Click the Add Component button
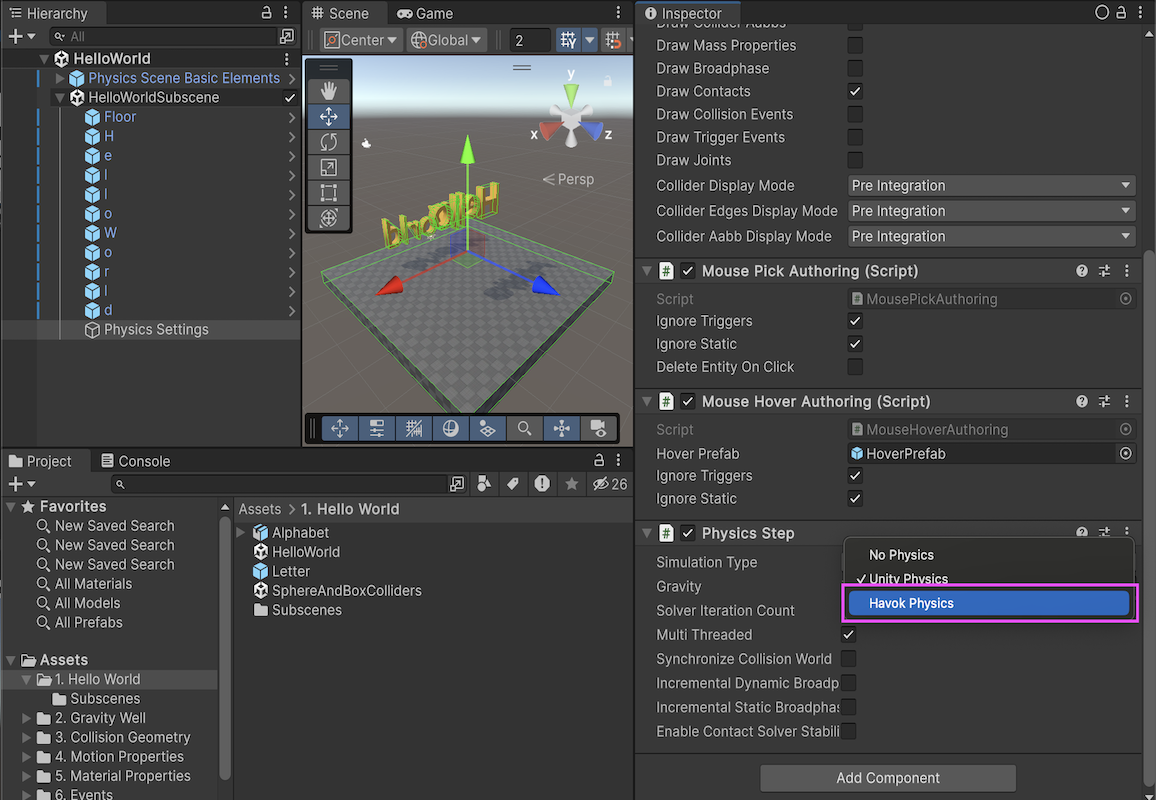 888,778
